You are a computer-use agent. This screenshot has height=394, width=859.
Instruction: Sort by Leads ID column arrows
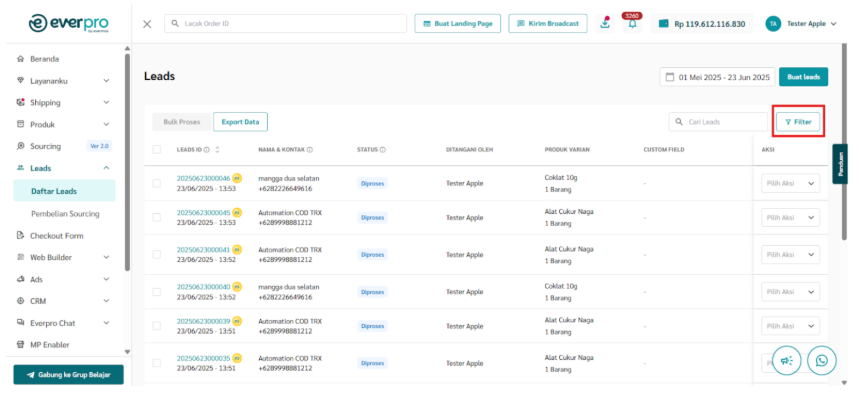coord(217,149)
